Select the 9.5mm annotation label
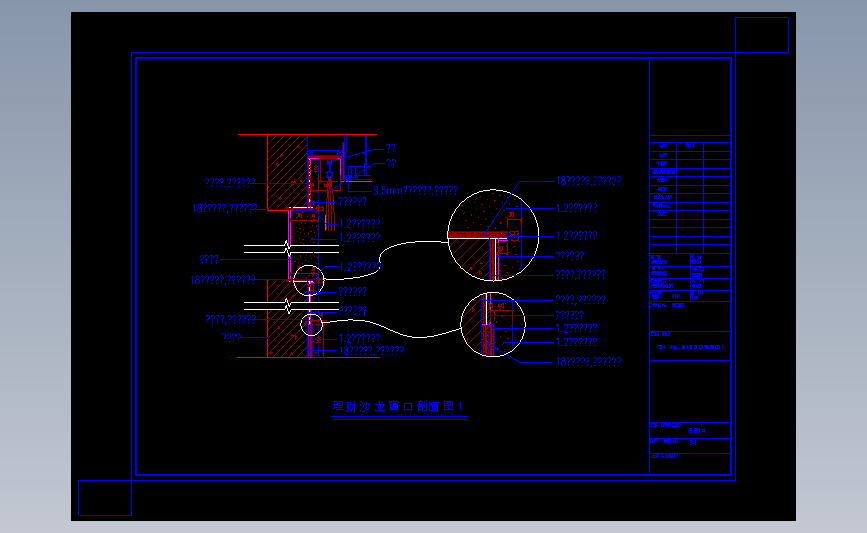Viewport: 867px width, 533px height. (416, 191)
